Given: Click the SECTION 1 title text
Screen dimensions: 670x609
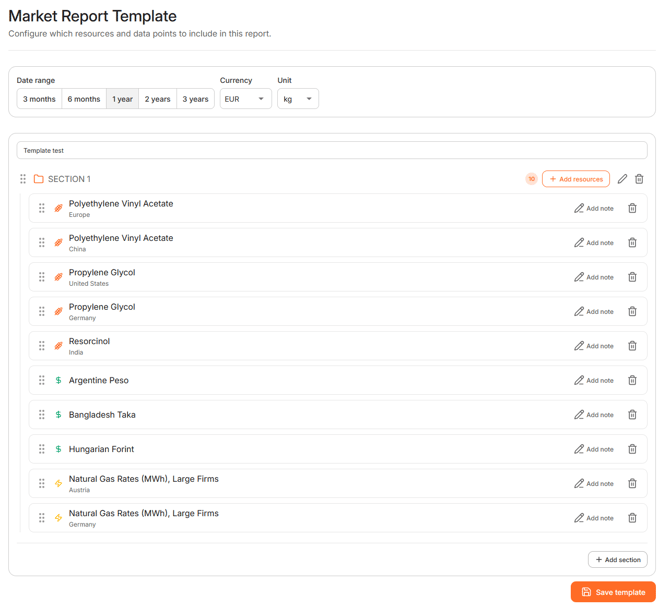Looking at the screenshot, I should [69, 179].
